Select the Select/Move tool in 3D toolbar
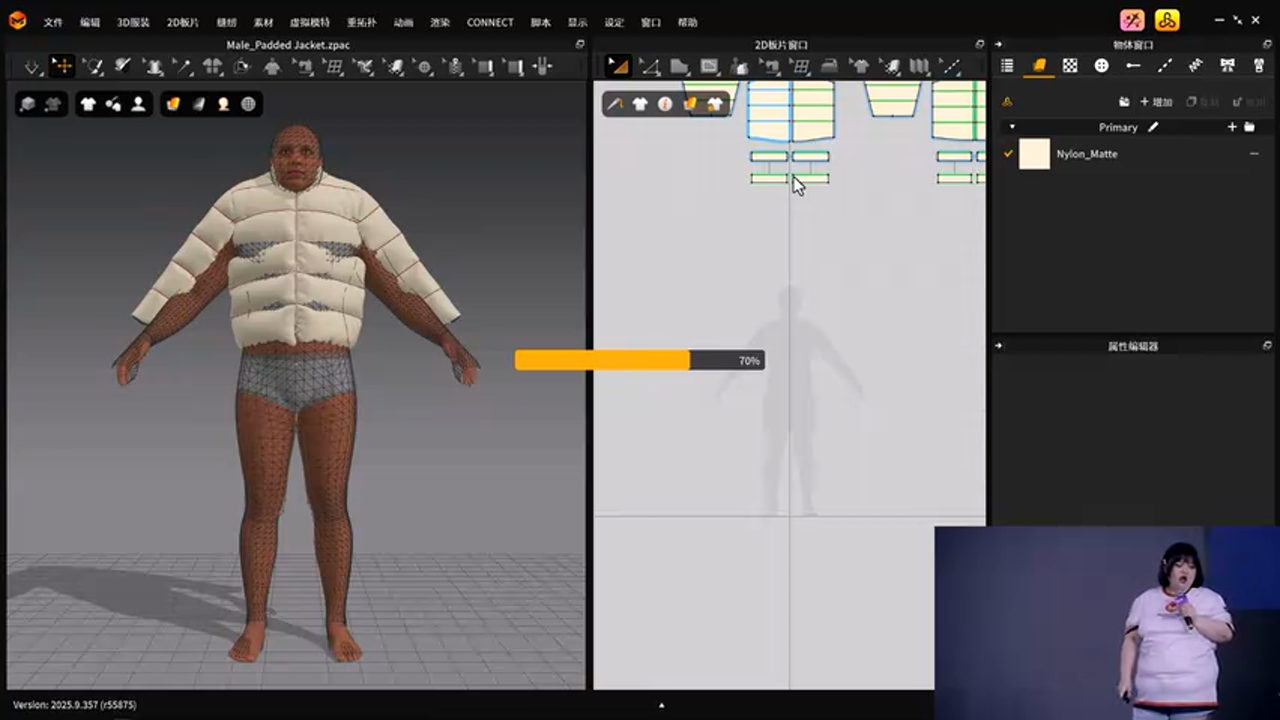 tap(62, 67)
